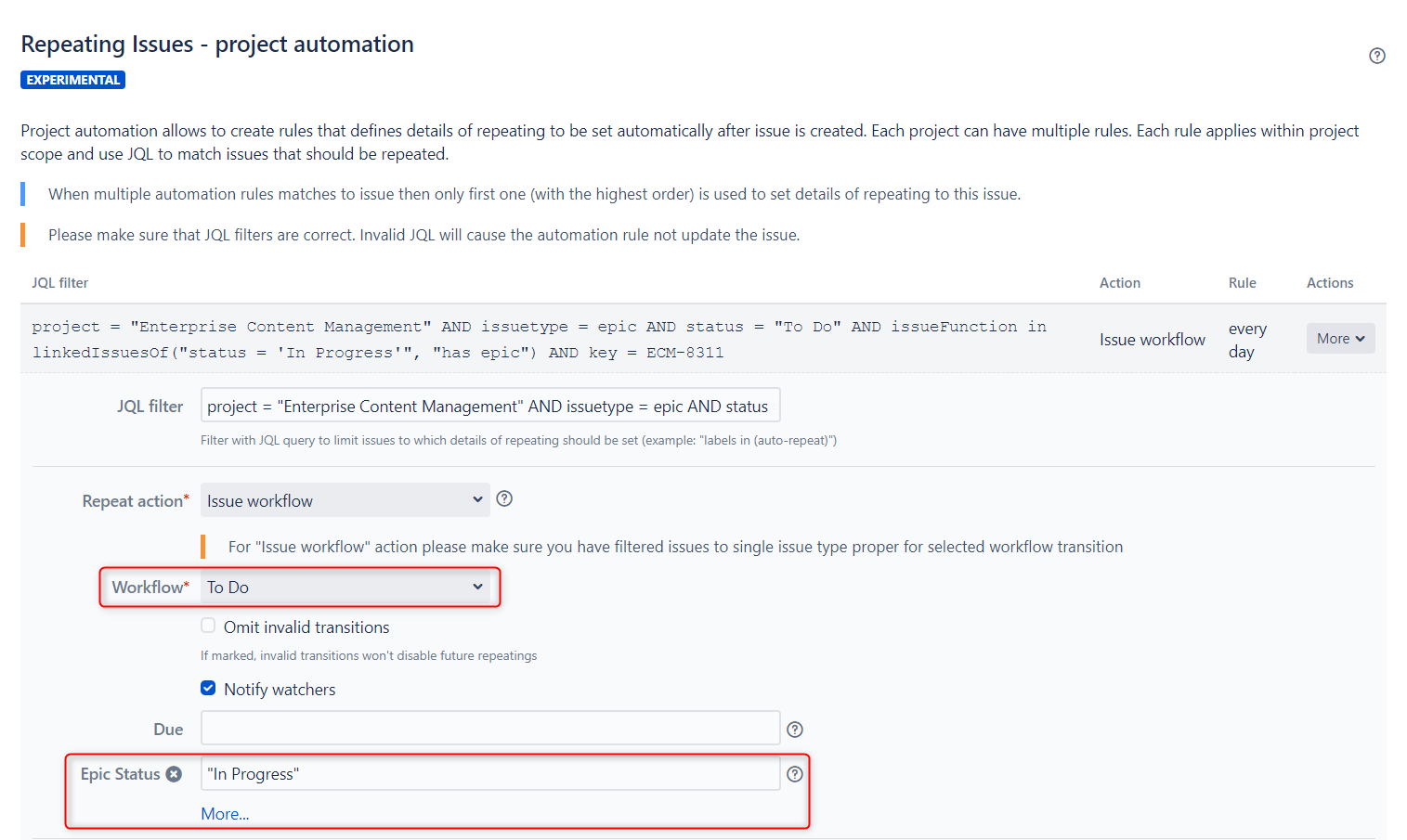Uncheck Notify watchers checkbox
The image size is (1407, 840).
pyautogui.click(x=208, y=688)
